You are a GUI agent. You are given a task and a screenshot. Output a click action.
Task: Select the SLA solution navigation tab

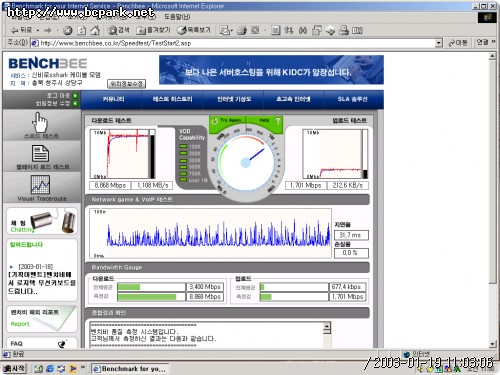(352, 99)
